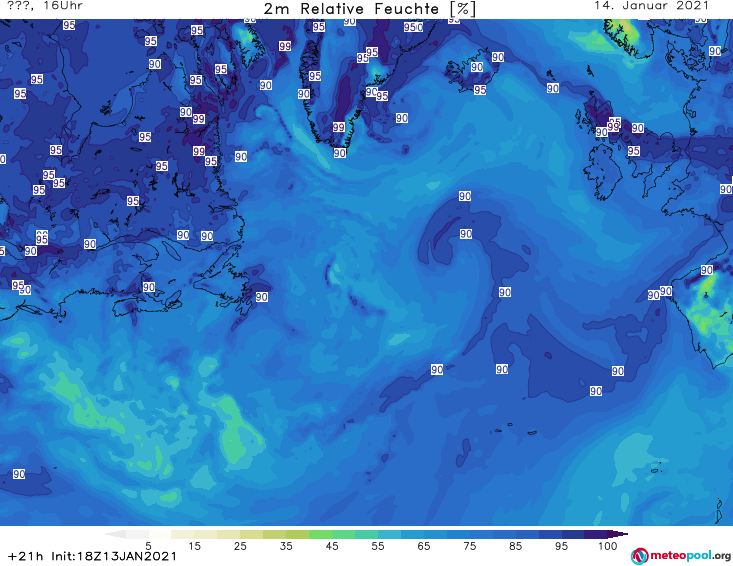Pick the dark purple legend swatch above 100

click(x=596, y=534)
